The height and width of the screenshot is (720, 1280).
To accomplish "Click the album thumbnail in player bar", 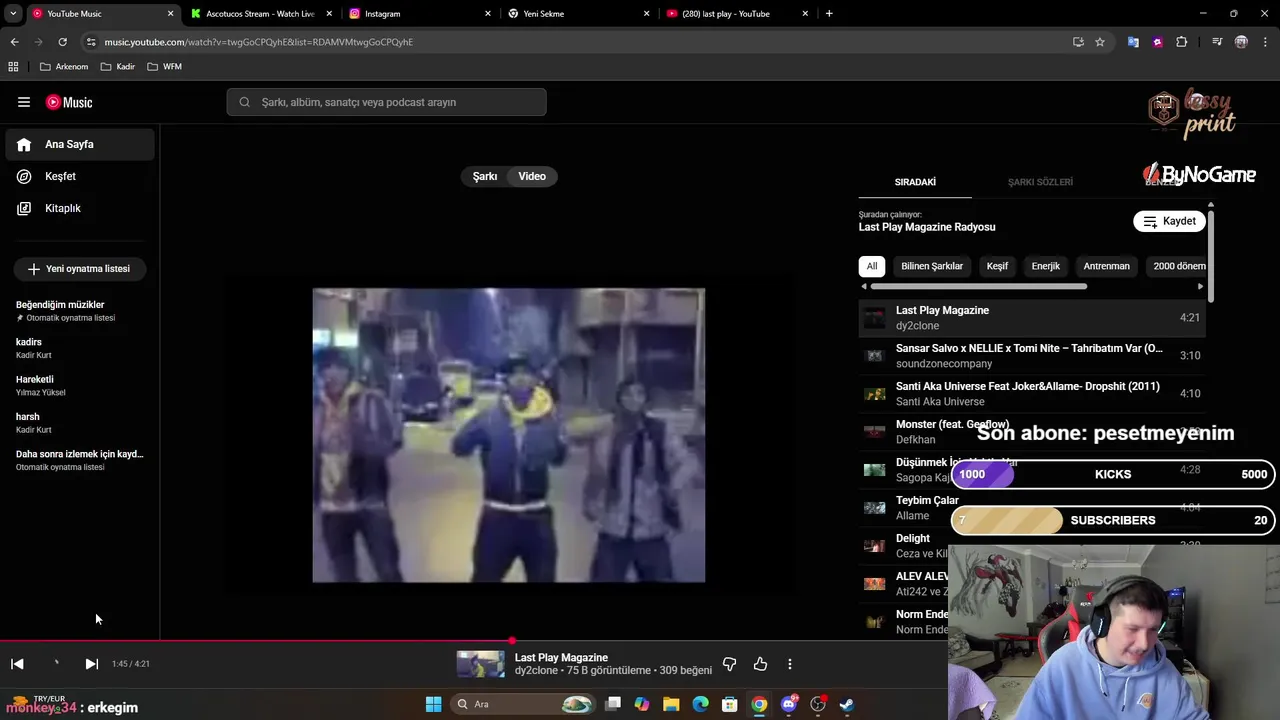I will point(480,664).
